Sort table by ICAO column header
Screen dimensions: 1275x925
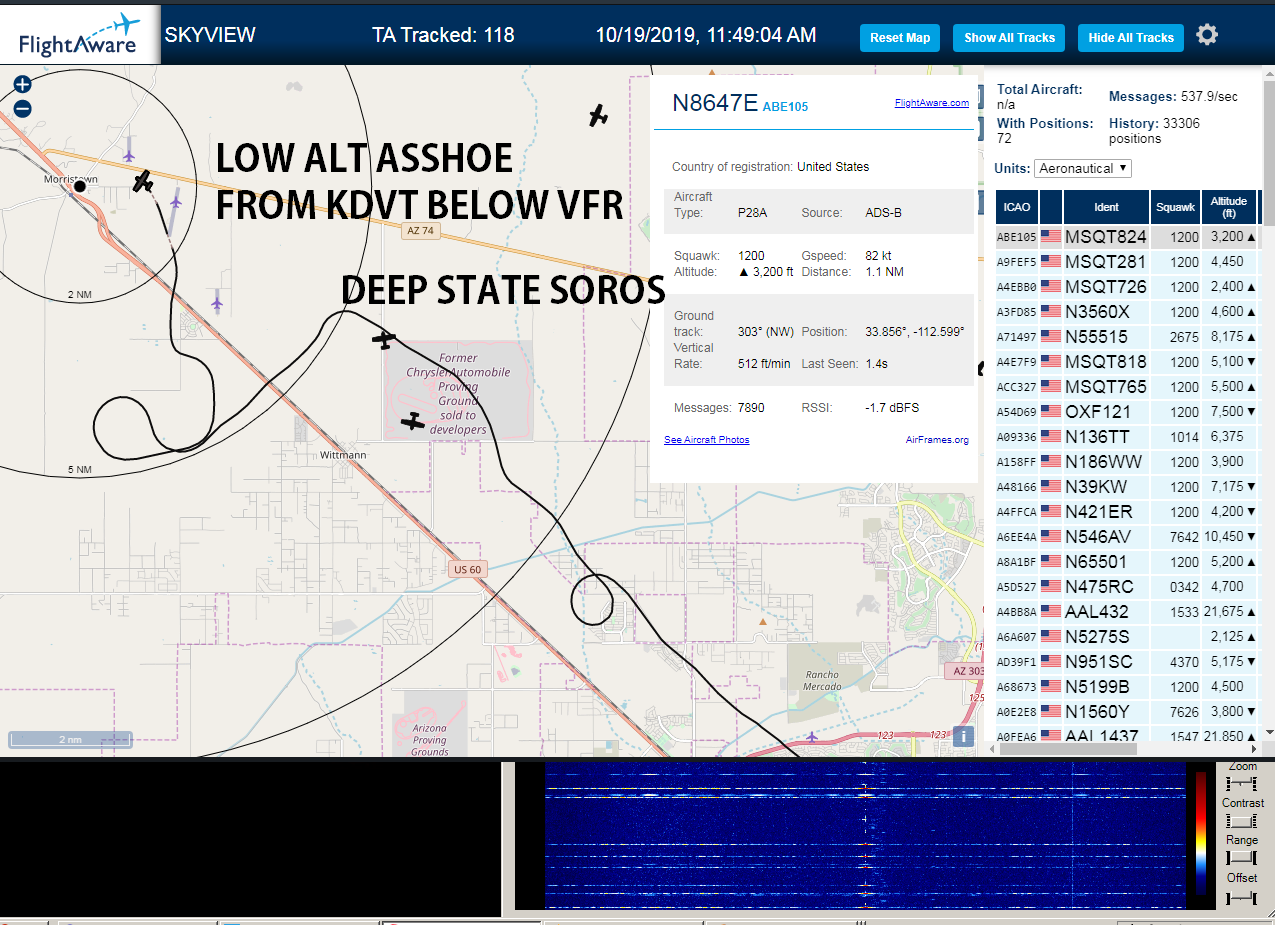1016,207
